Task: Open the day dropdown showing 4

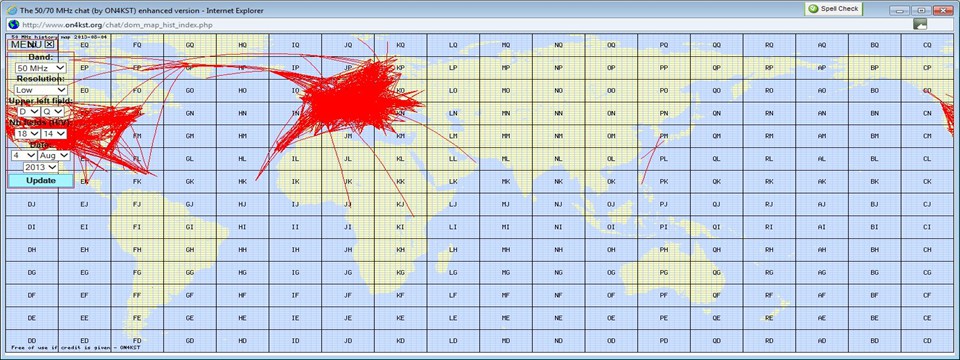Action: coord(24,156)
